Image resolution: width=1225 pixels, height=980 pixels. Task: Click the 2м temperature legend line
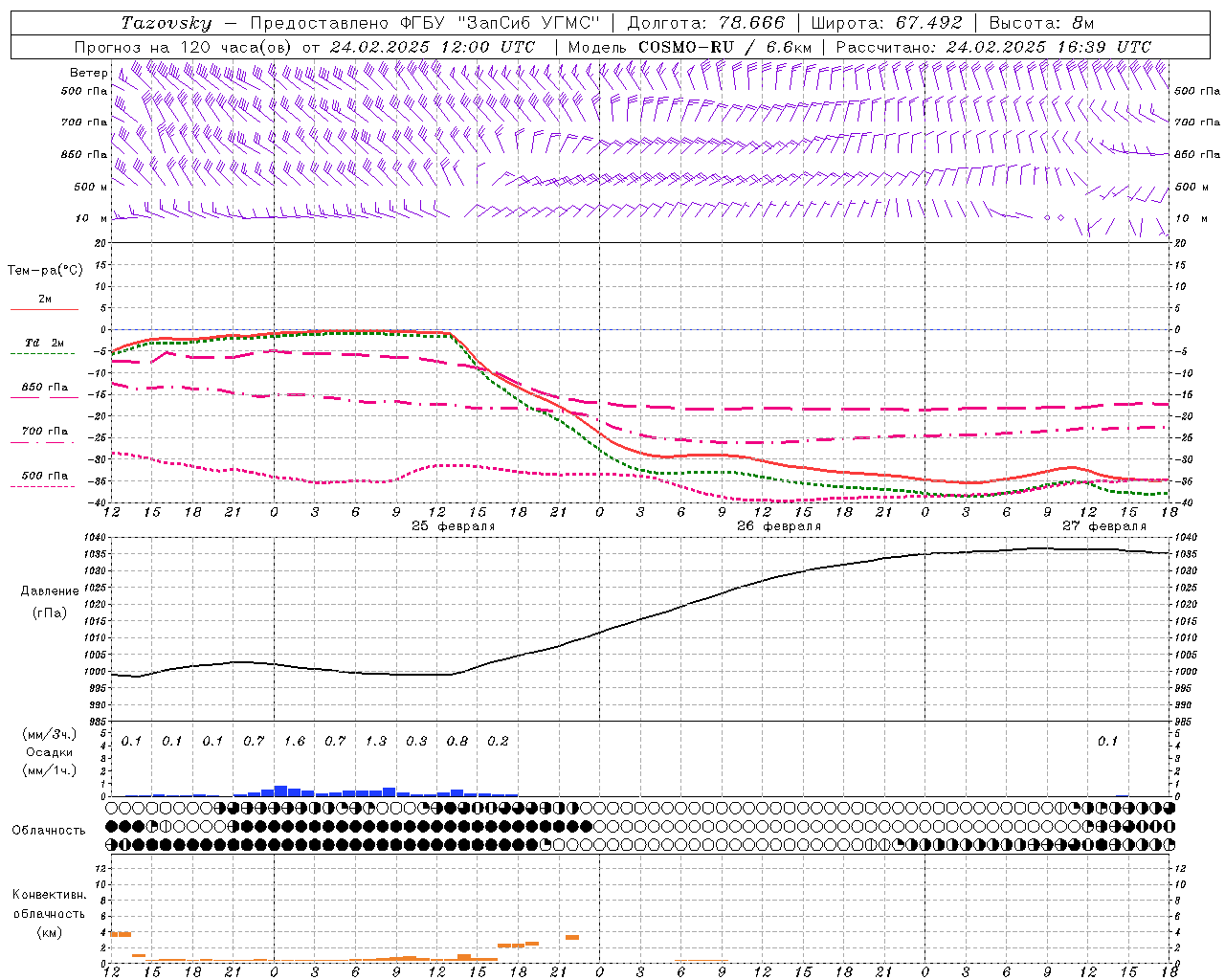click(44, 302)
